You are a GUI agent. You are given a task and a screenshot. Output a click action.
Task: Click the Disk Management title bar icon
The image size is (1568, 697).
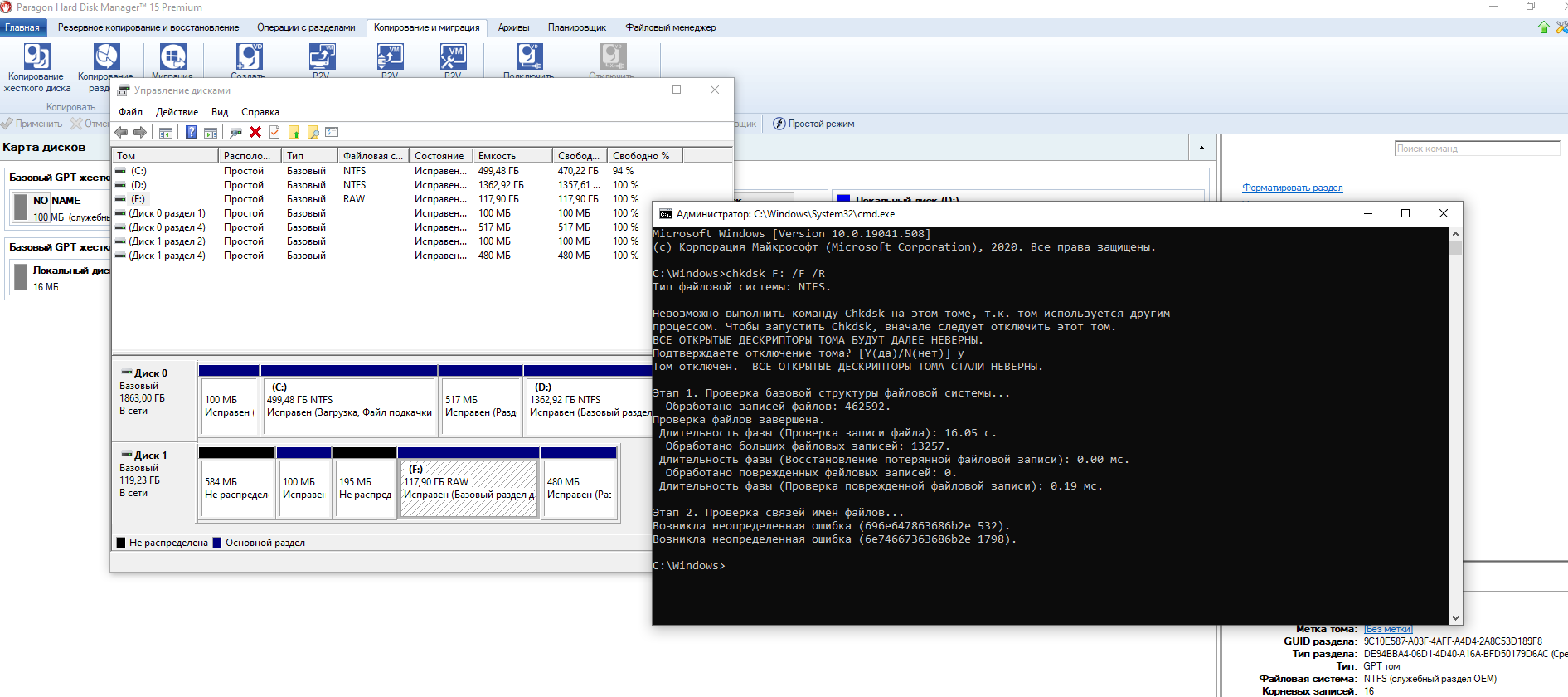coord(124,90)
